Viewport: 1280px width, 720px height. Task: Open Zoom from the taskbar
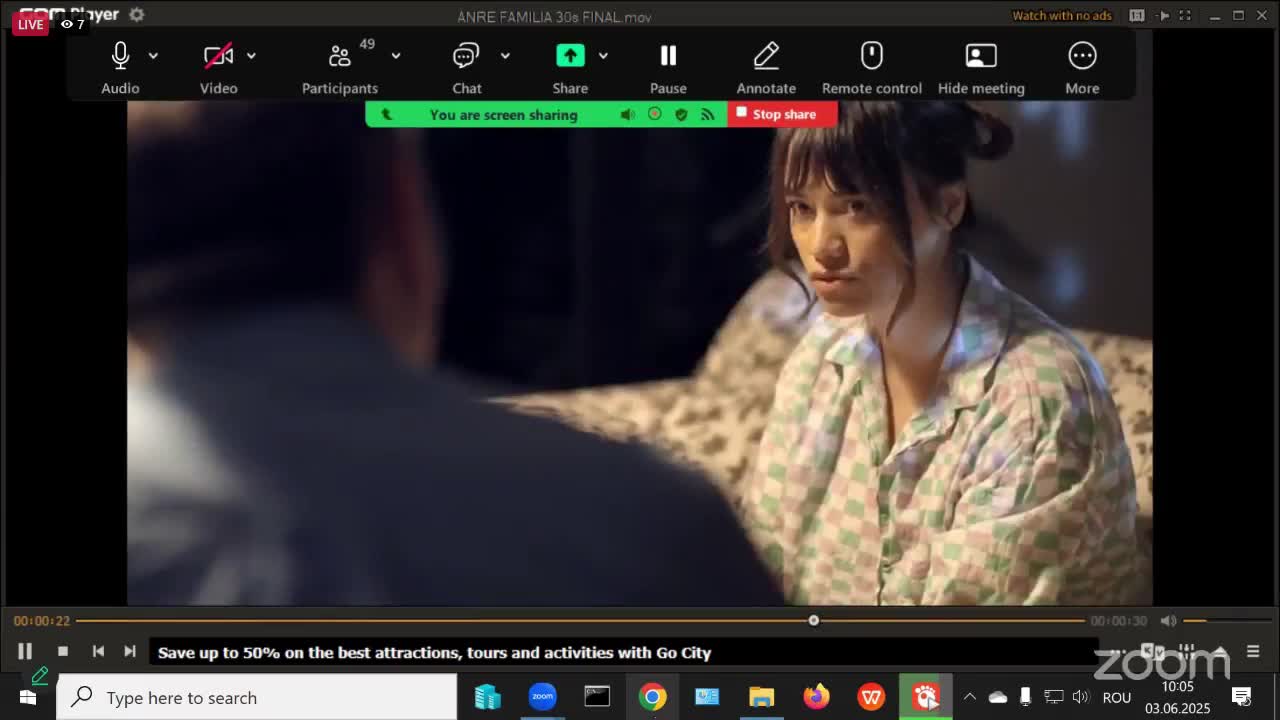click(542, 697)
